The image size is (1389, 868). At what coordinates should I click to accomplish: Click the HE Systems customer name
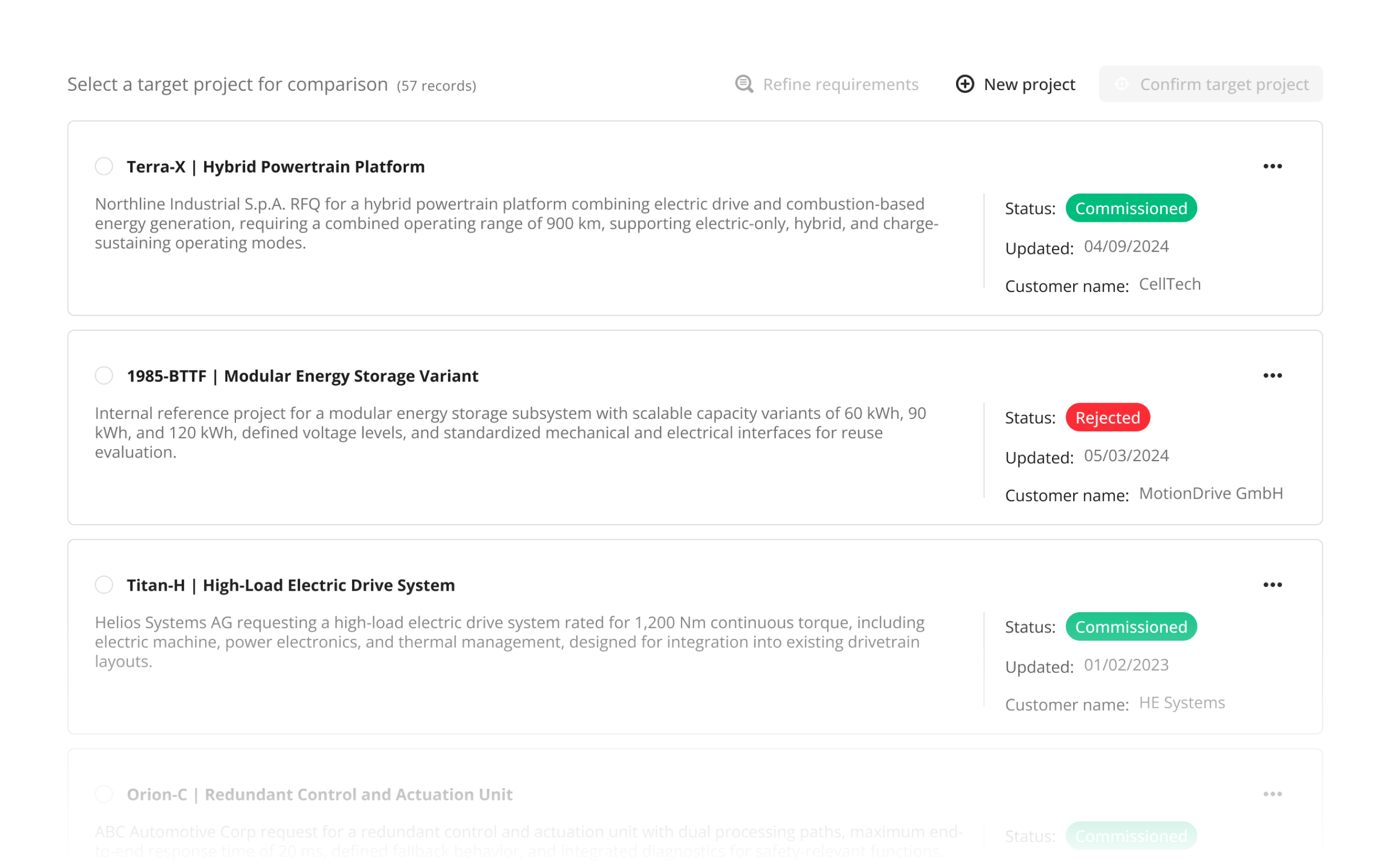[1182, 702]
